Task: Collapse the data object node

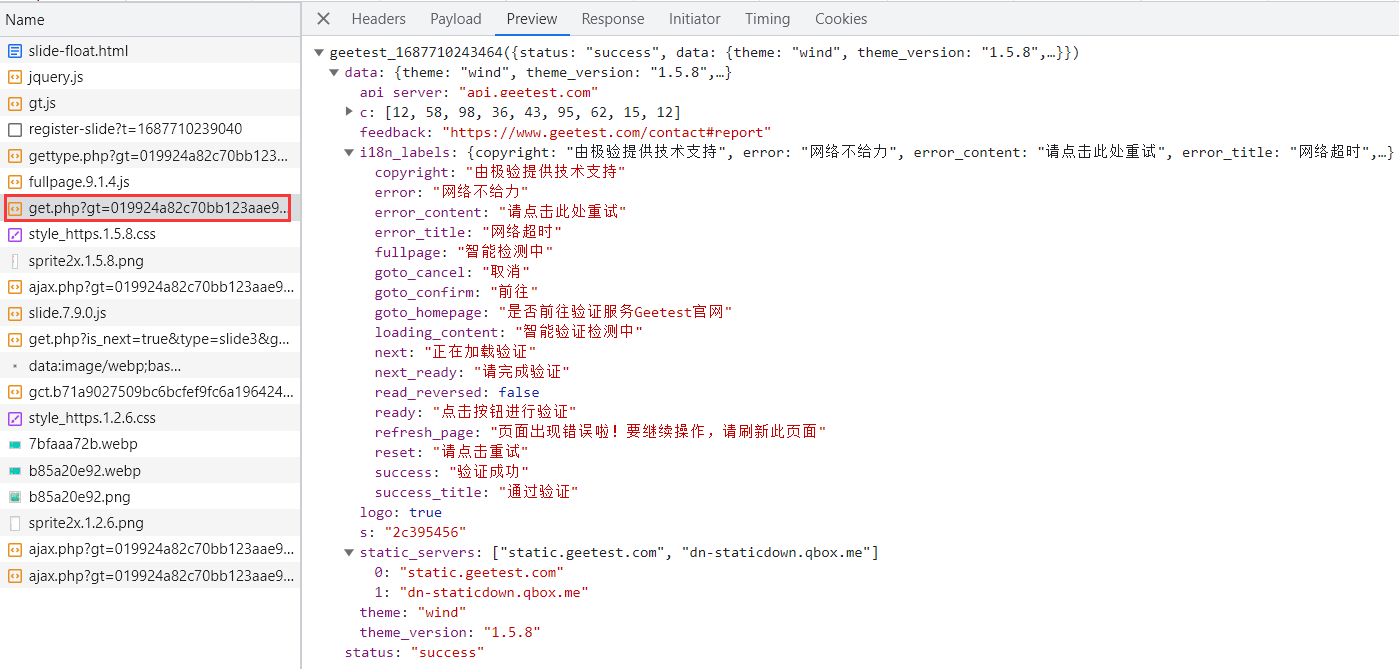Action: pyautogui.click(x=334, y=73)
